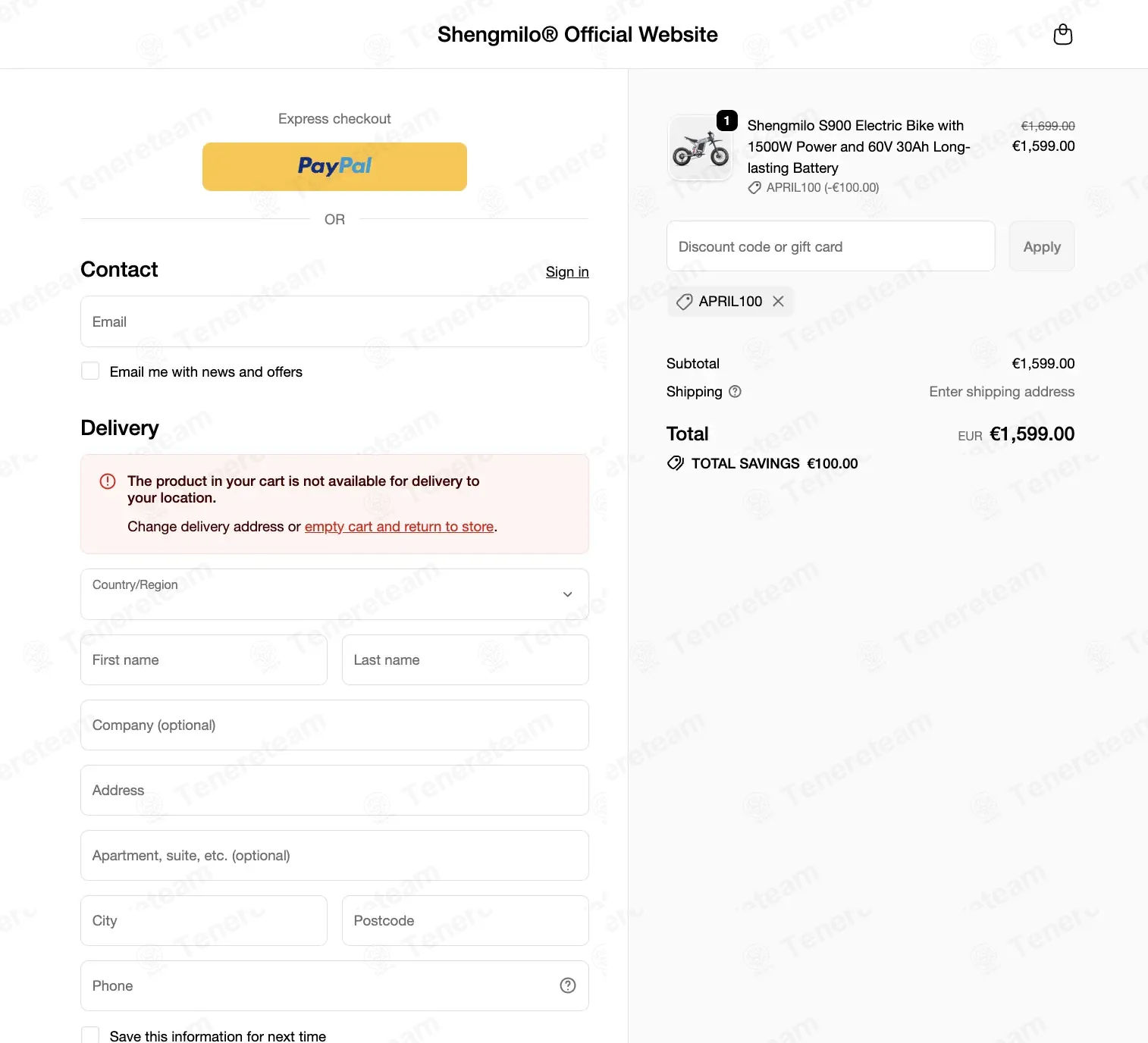Click the APRIL100 discount tag icon
The image size is (1148, 1043).
pyautogui.click(x=684, y=302)
